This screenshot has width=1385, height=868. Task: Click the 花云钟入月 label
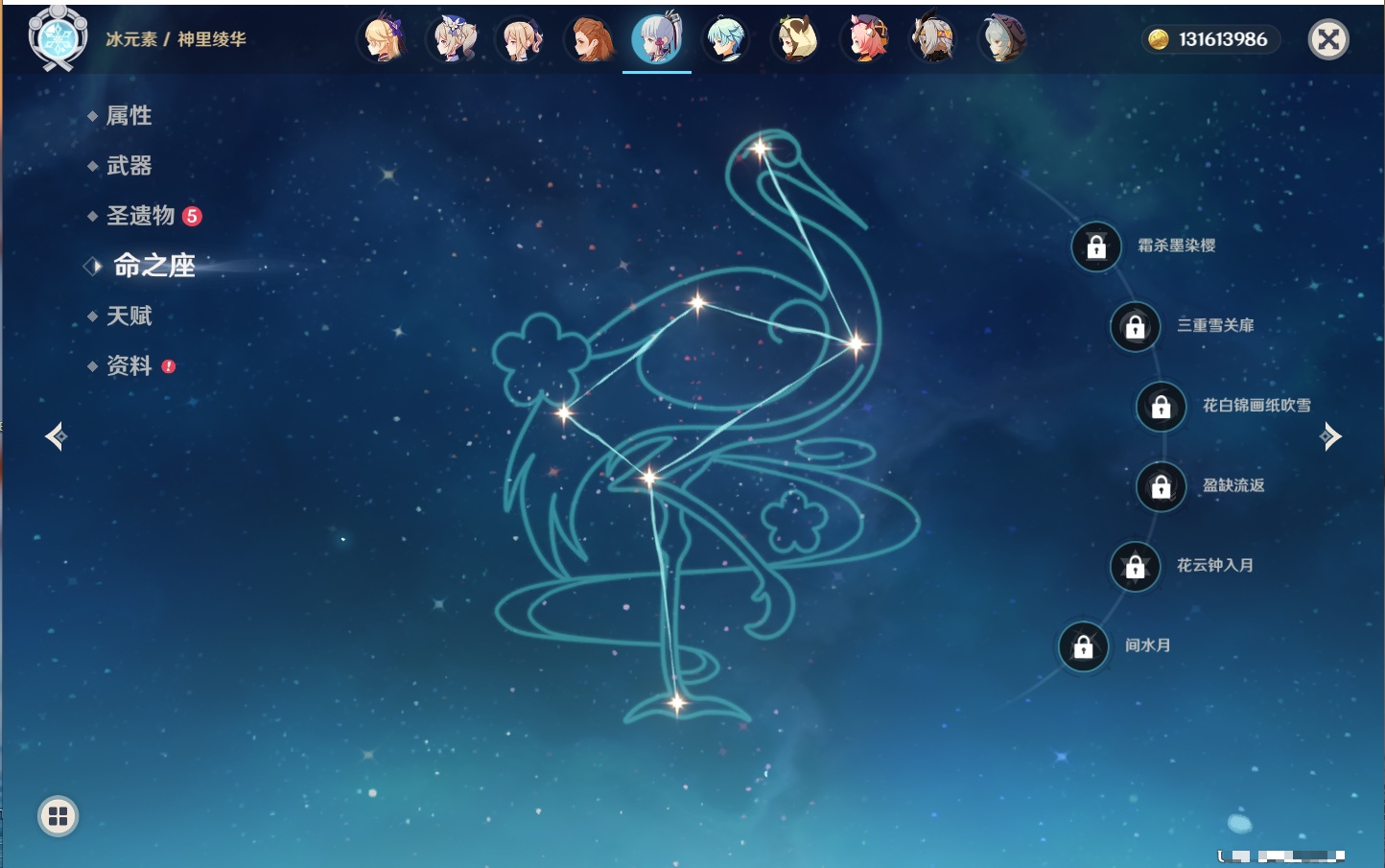pos(1215,565)
